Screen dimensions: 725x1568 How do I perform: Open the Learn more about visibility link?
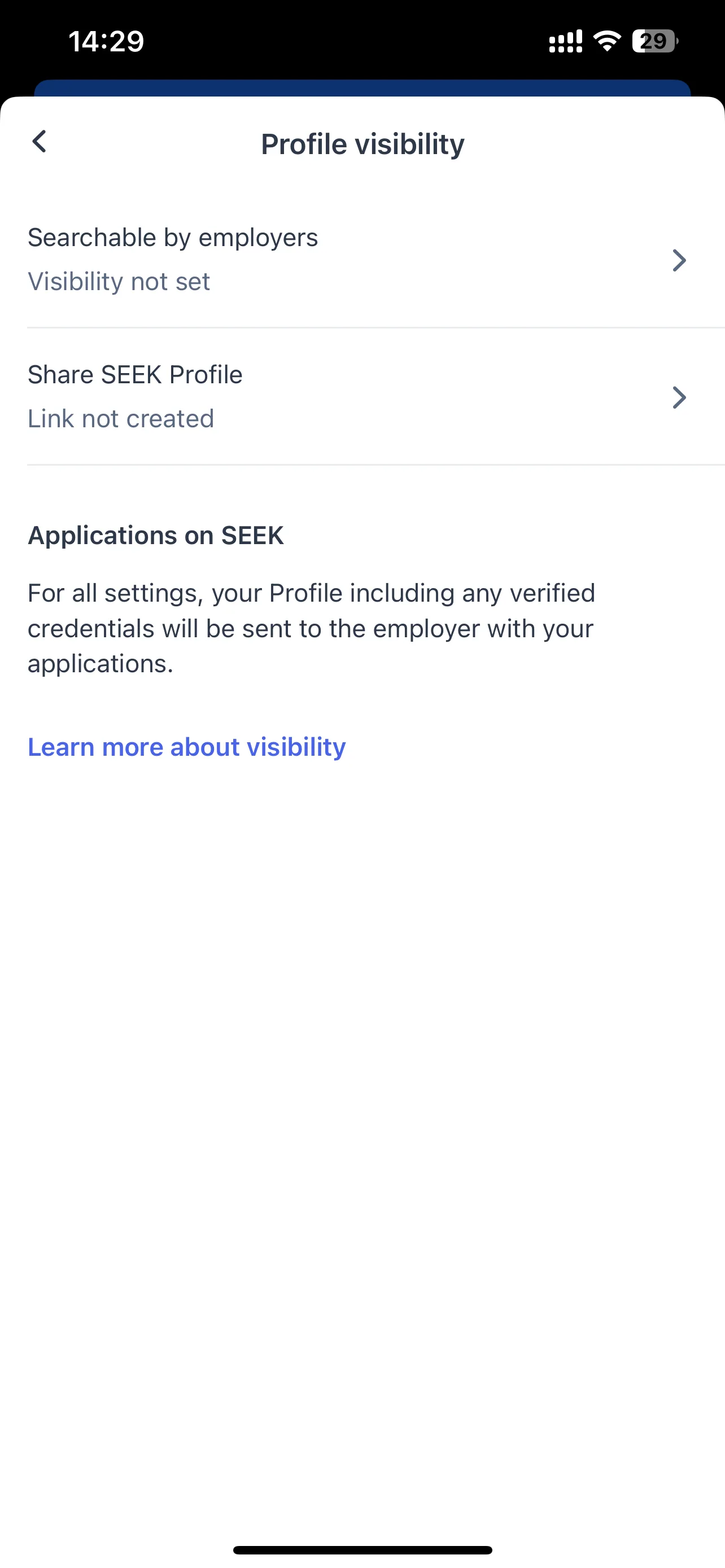(186, 747)
